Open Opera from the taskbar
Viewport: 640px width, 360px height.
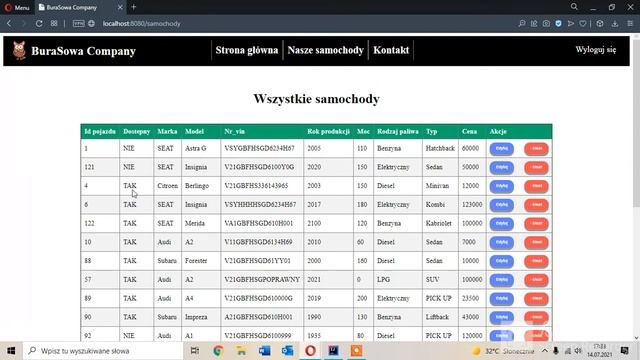point(310,351)
